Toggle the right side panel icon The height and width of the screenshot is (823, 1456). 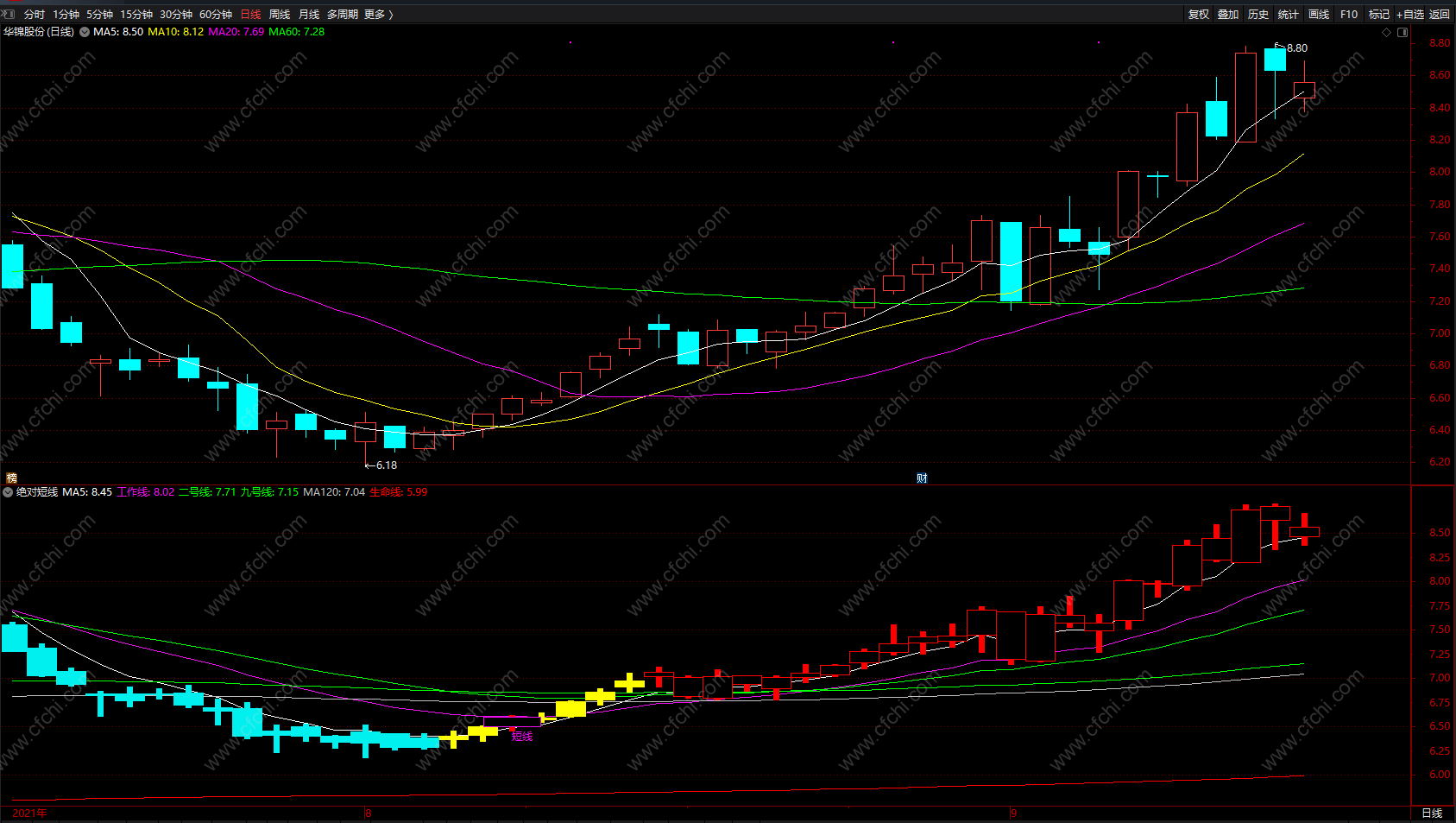tap(1402, 32)
